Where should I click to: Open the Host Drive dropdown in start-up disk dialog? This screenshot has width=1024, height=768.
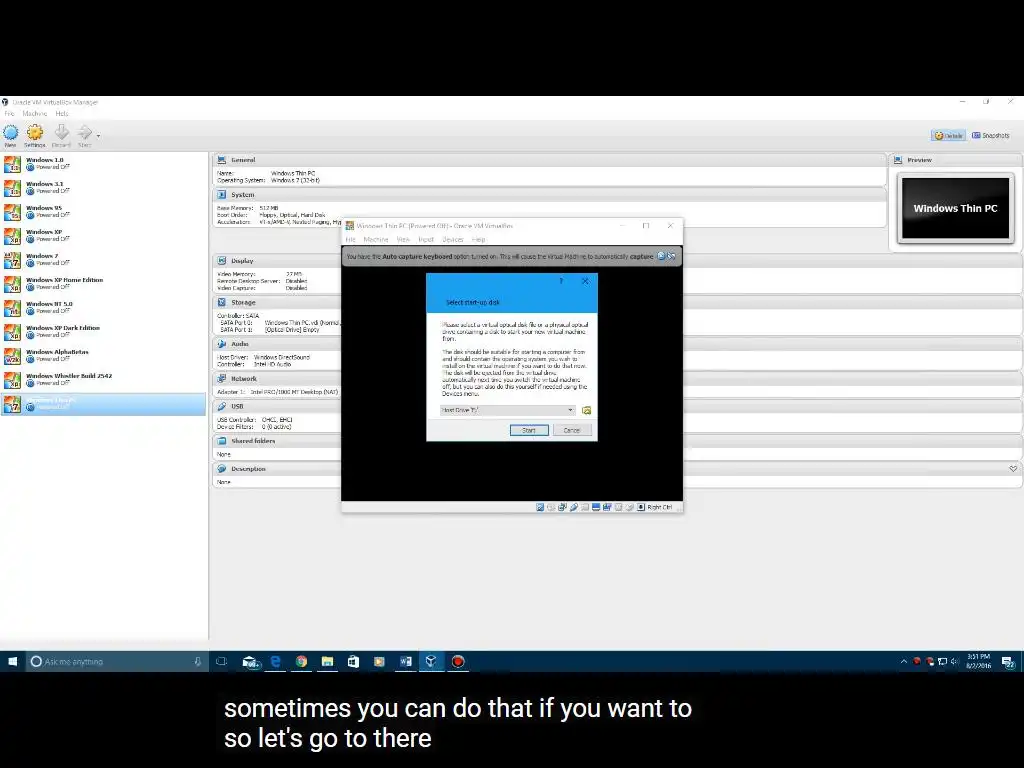click(507, 410)
